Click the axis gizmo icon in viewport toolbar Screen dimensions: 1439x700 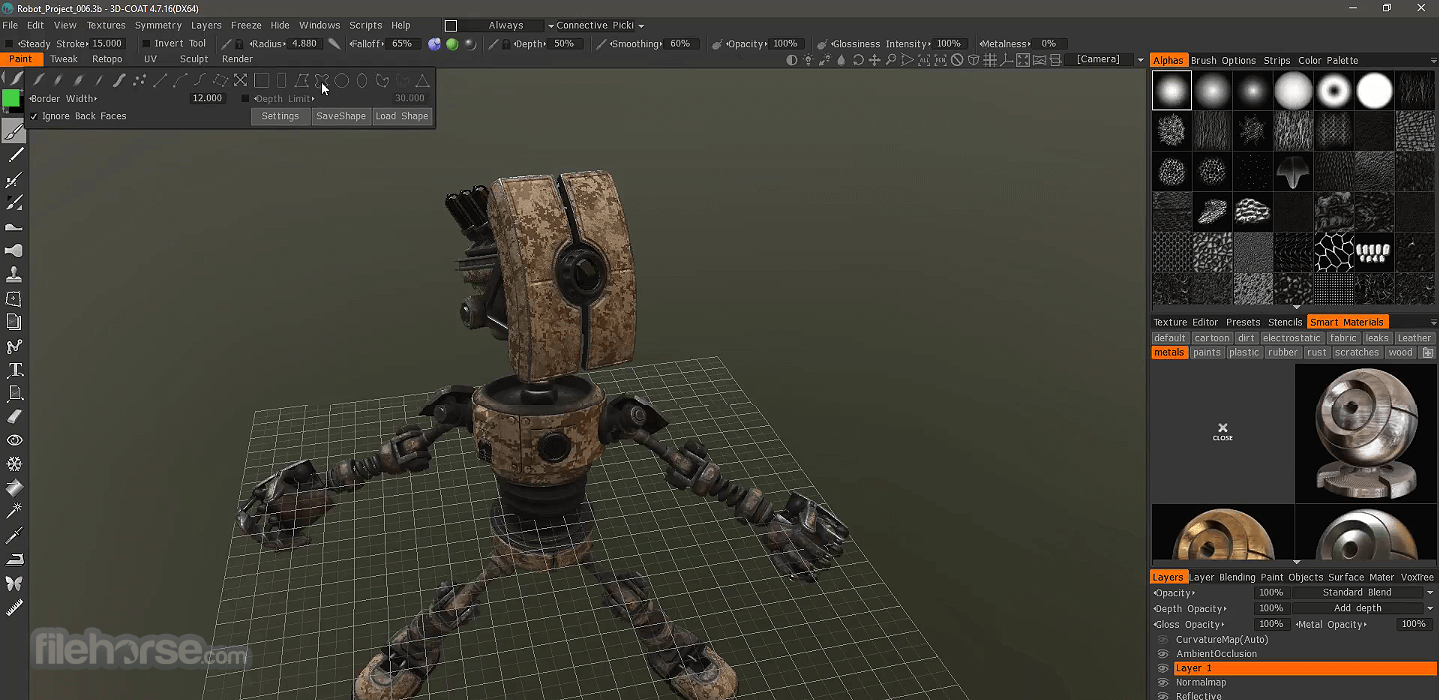tap(1006, 60)
